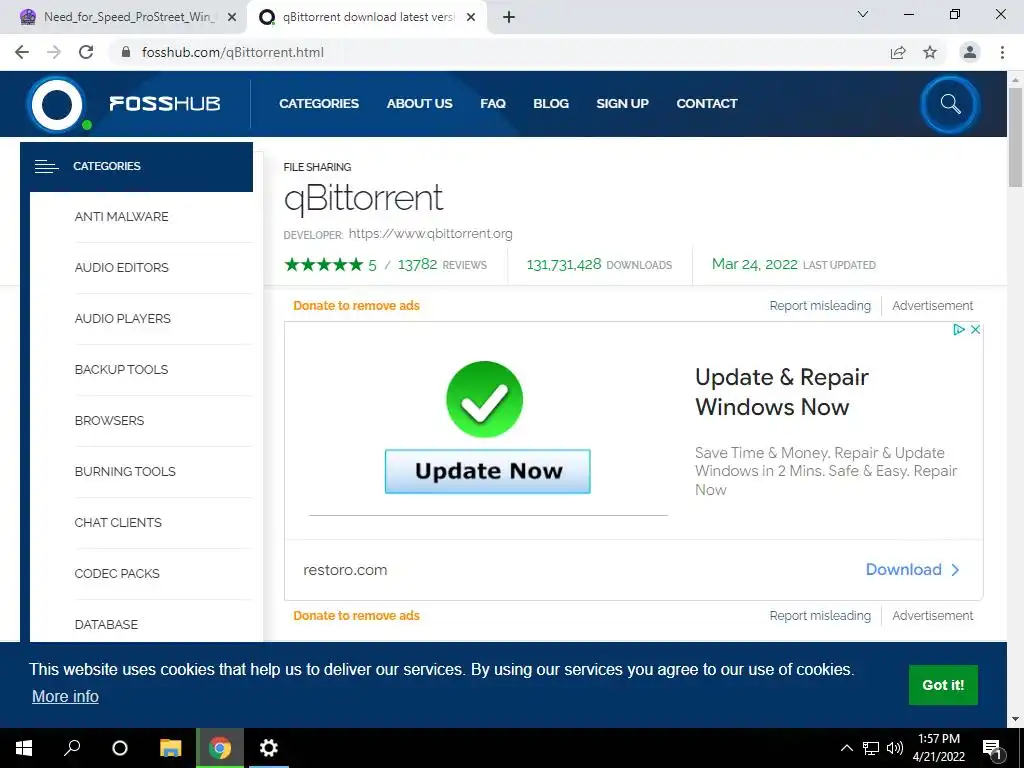Click the AdChoices triangle icon on the ad
This screenshot has height=768, width=1024.
[x=959, y=330]
